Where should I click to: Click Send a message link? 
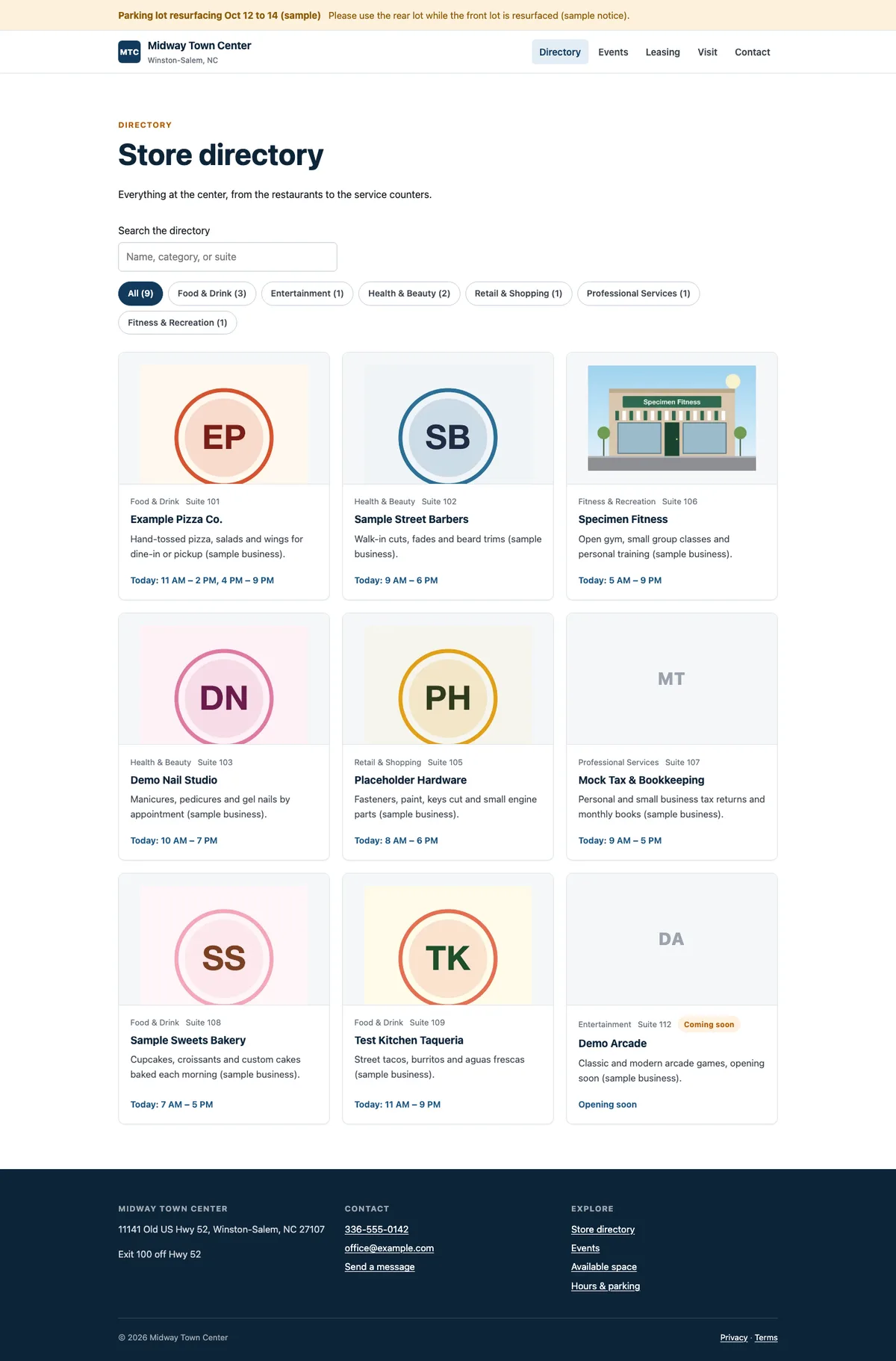coord(379,1267)
